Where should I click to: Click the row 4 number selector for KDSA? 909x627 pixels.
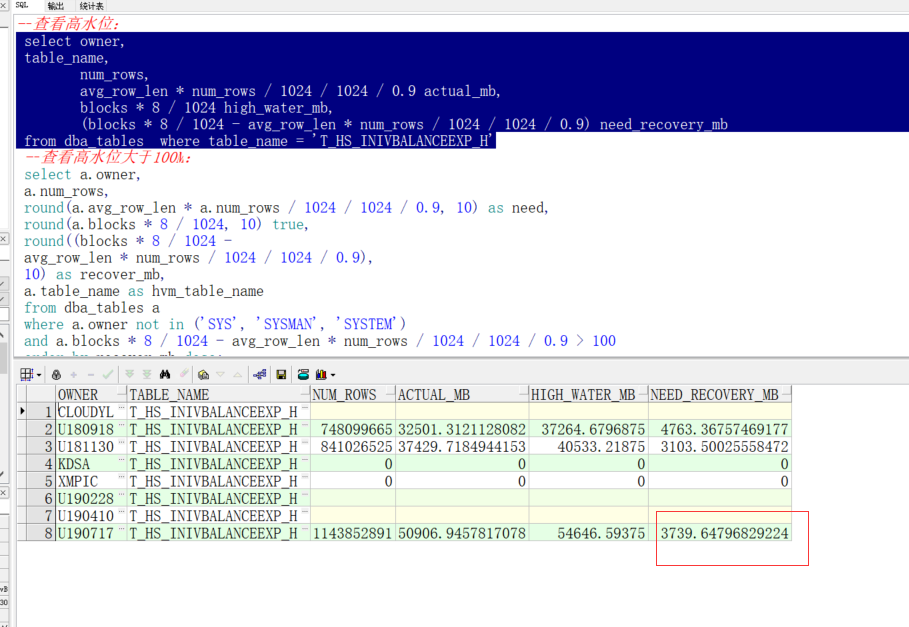(45, 464)
